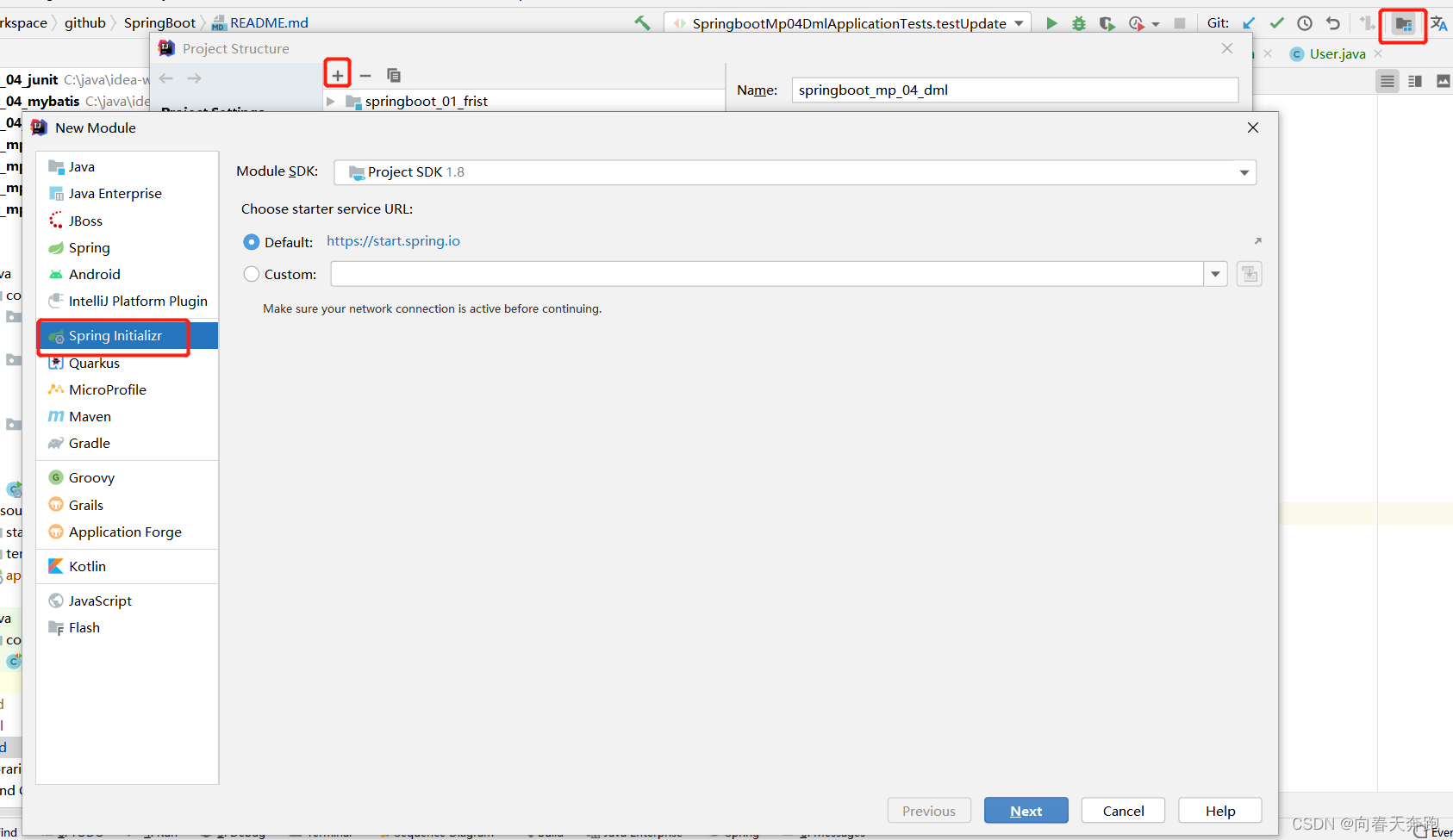Select the Default URL radio button

(x=252, y=242)
